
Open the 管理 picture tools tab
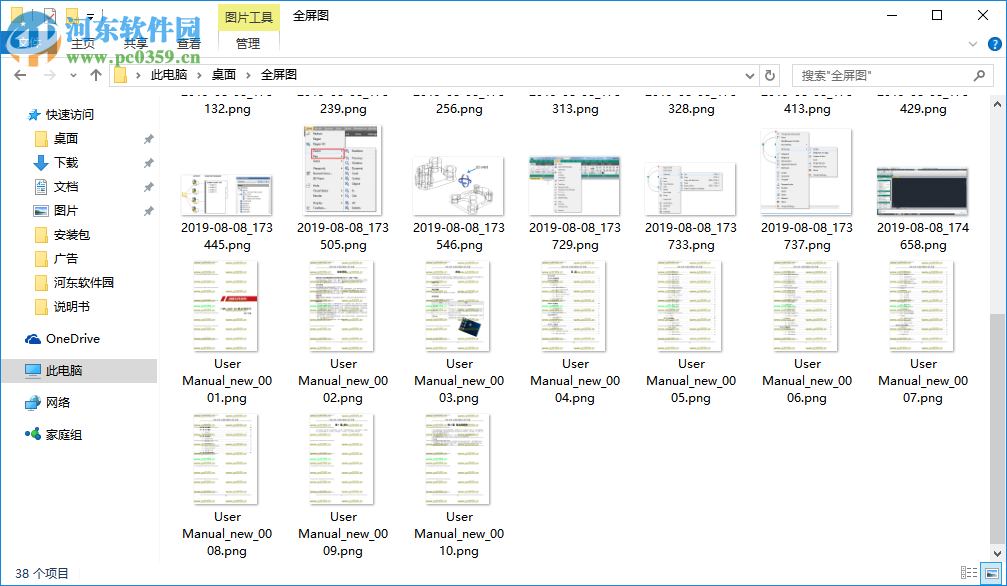point(246,43)
